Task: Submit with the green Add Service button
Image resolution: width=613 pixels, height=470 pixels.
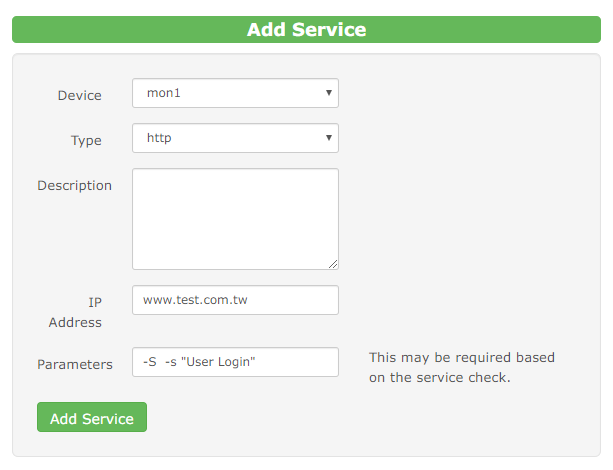Action: point(92,417)
